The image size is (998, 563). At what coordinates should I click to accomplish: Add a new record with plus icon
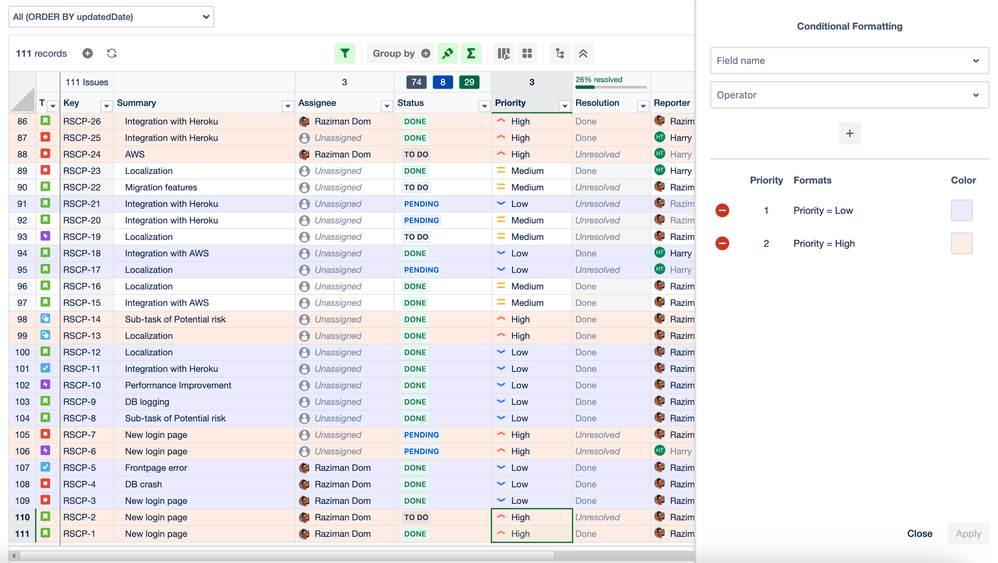pyautogui.click(x=88, y=54)
